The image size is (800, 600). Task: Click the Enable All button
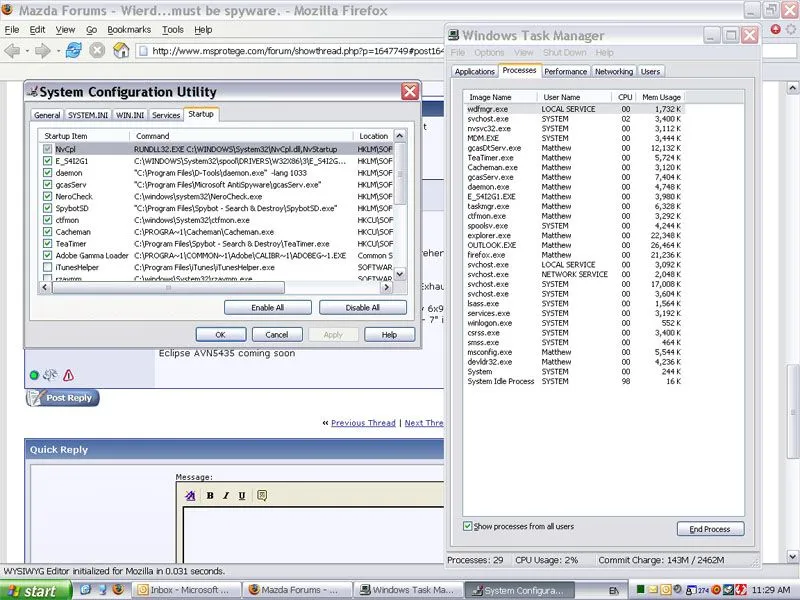[267, 308]
